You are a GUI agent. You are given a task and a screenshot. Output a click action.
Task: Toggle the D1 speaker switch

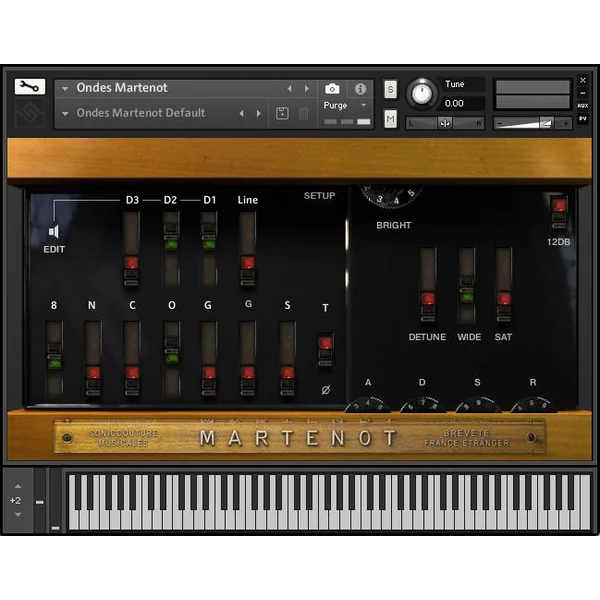click(x=209, y=249)
